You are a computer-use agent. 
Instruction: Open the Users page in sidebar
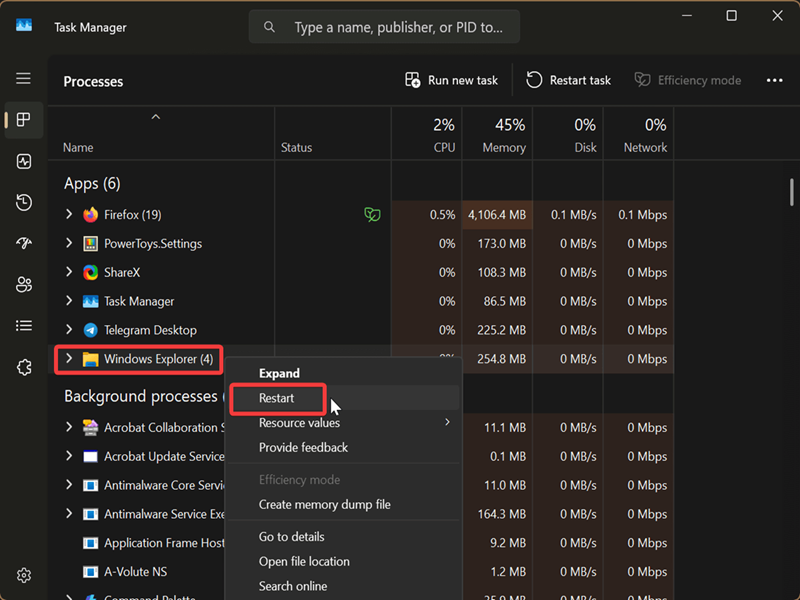(24, 285)
